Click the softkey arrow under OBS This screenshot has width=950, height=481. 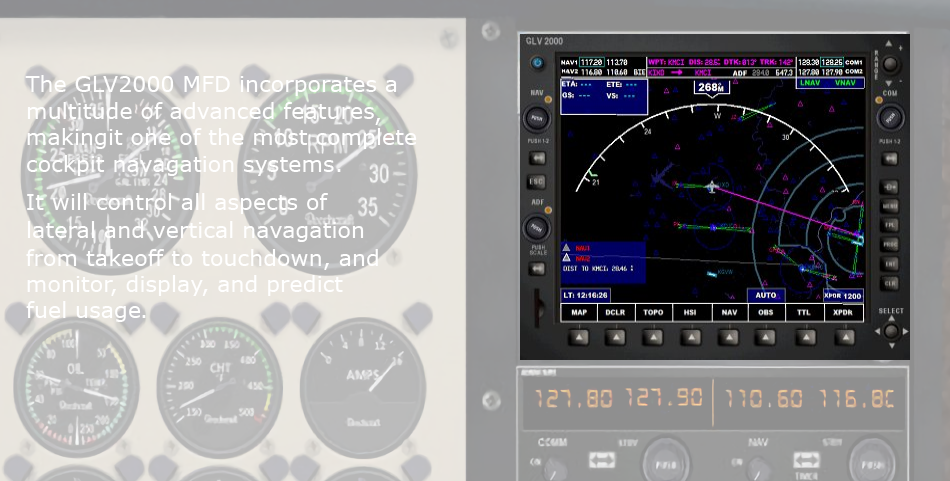point(766,337)
